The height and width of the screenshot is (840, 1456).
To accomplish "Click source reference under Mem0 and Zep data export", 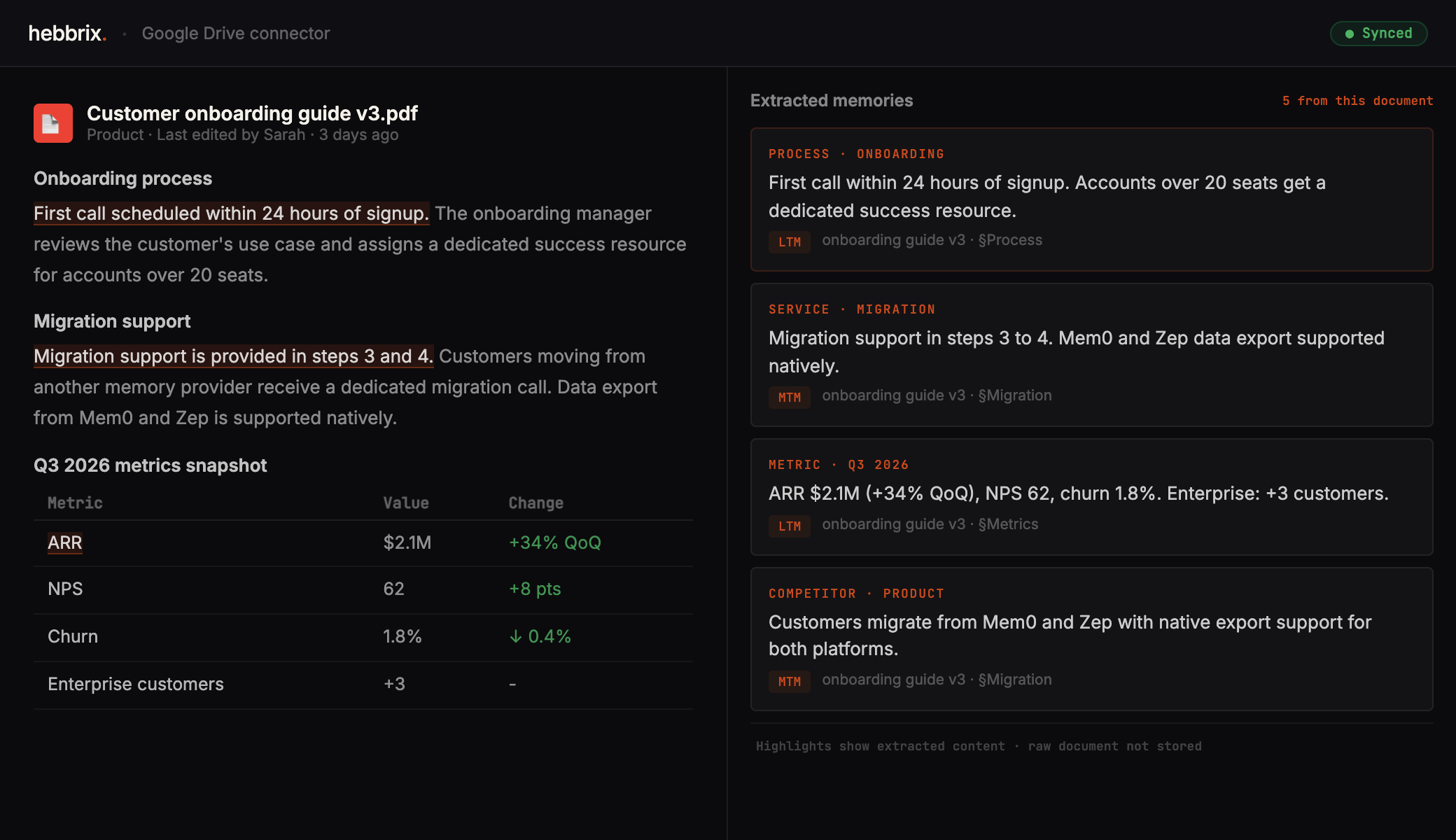I will (x=937, y=395).
